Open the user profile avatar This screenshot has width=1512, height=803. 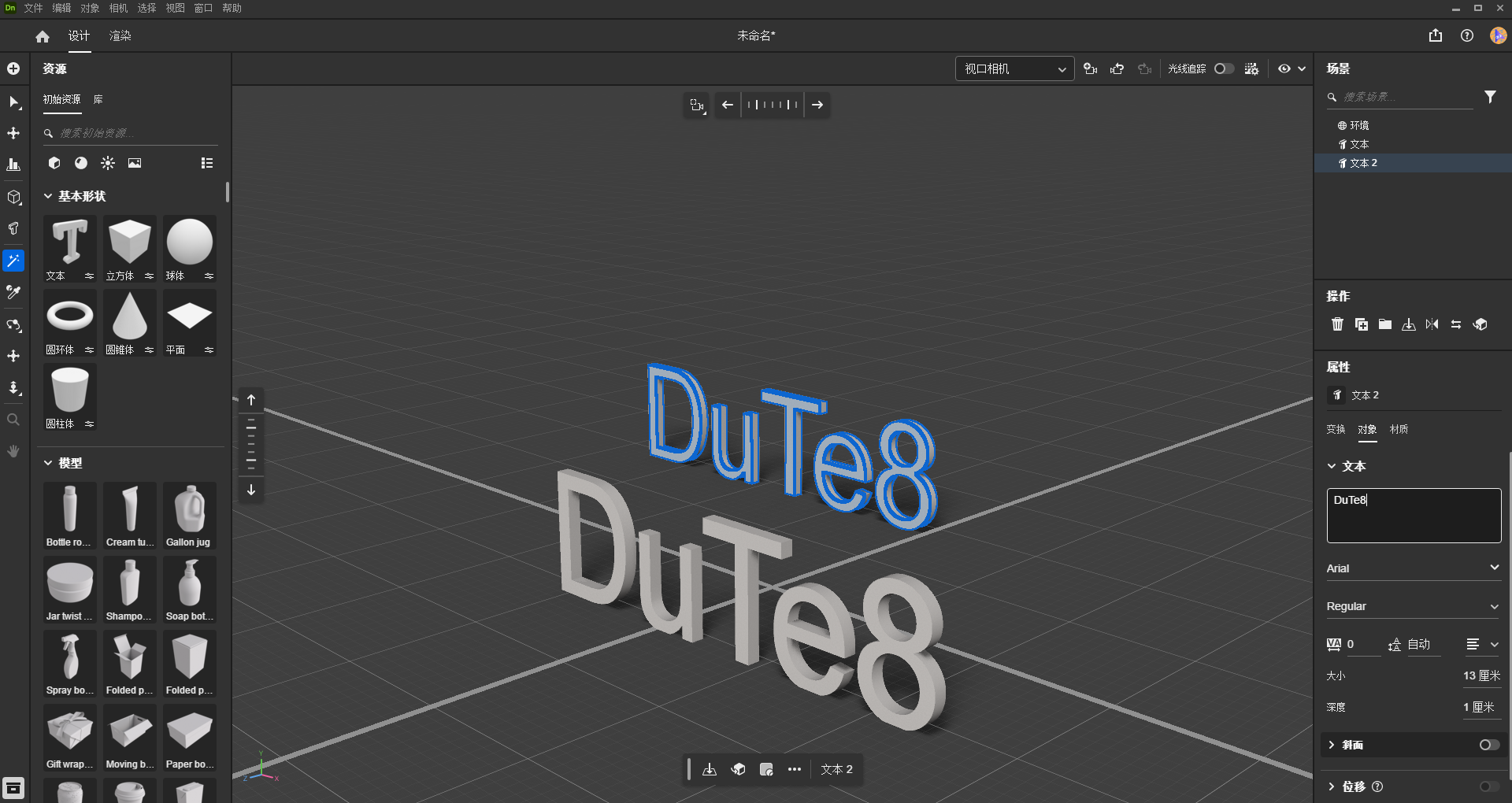click(x=1498, y=35)
